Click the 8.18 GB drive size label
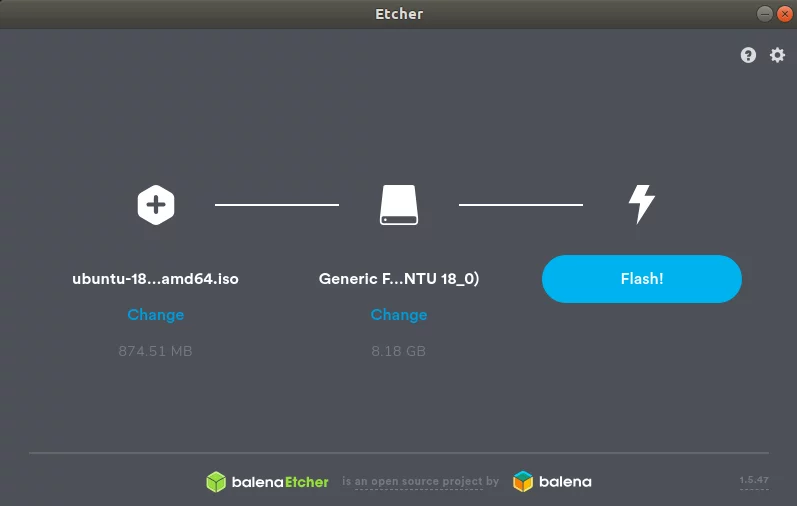The image size is (797, 506). coord(398,351)
